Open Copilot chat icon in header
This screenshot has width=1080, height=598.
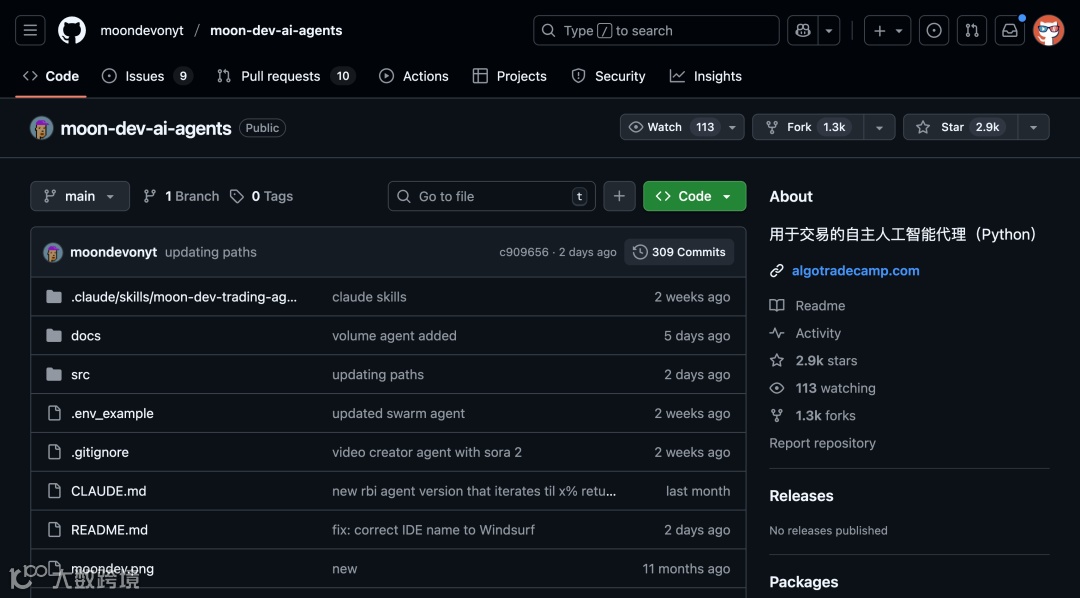click(x=802, y=30)
